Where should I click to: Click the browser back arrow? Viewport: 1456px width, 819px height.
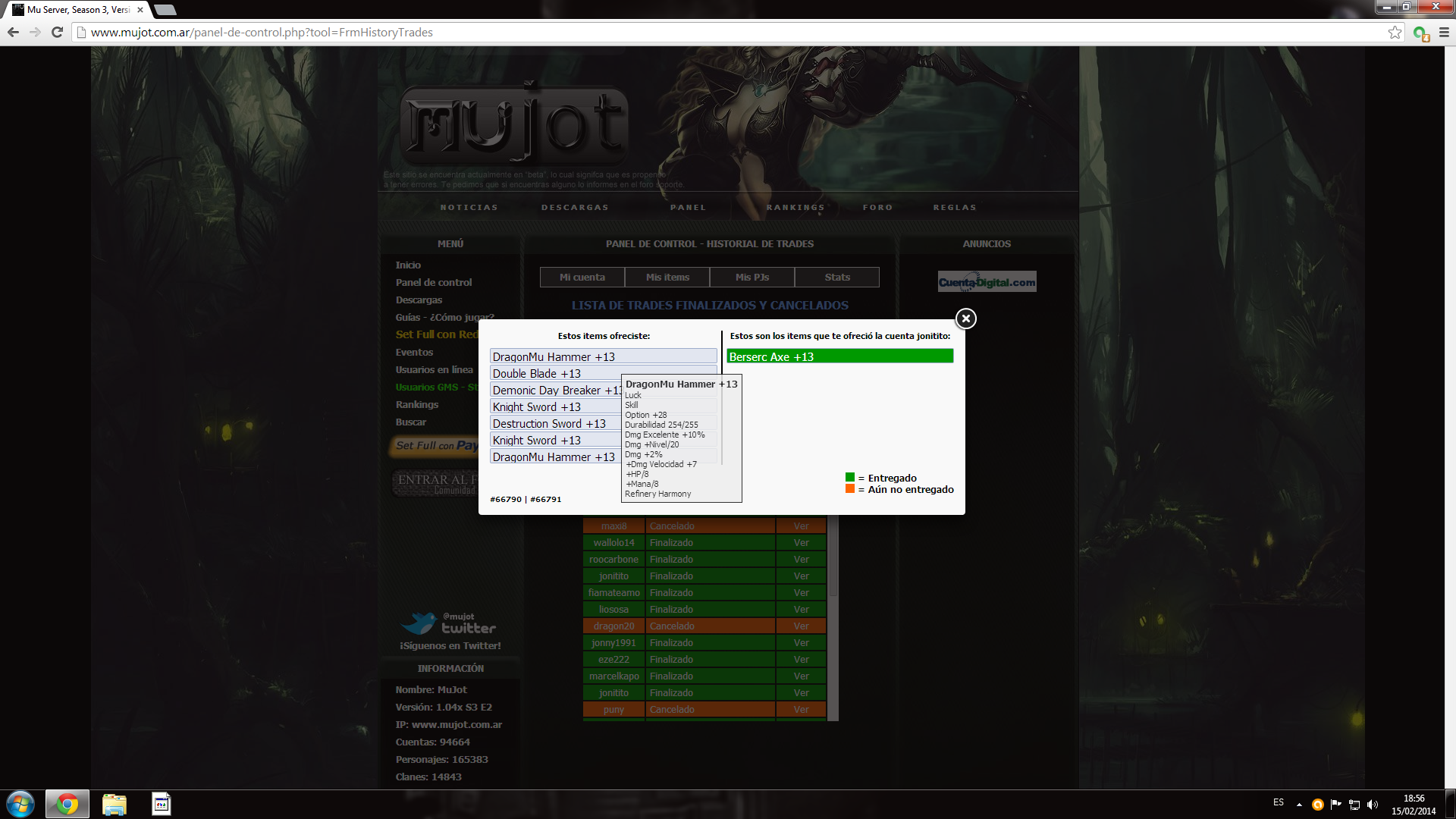(x=13, y=32)
